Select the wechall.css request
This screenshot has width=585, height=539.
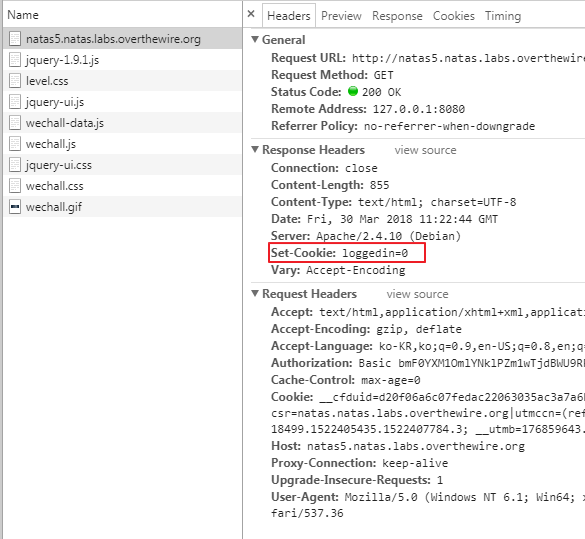(122, 185)
